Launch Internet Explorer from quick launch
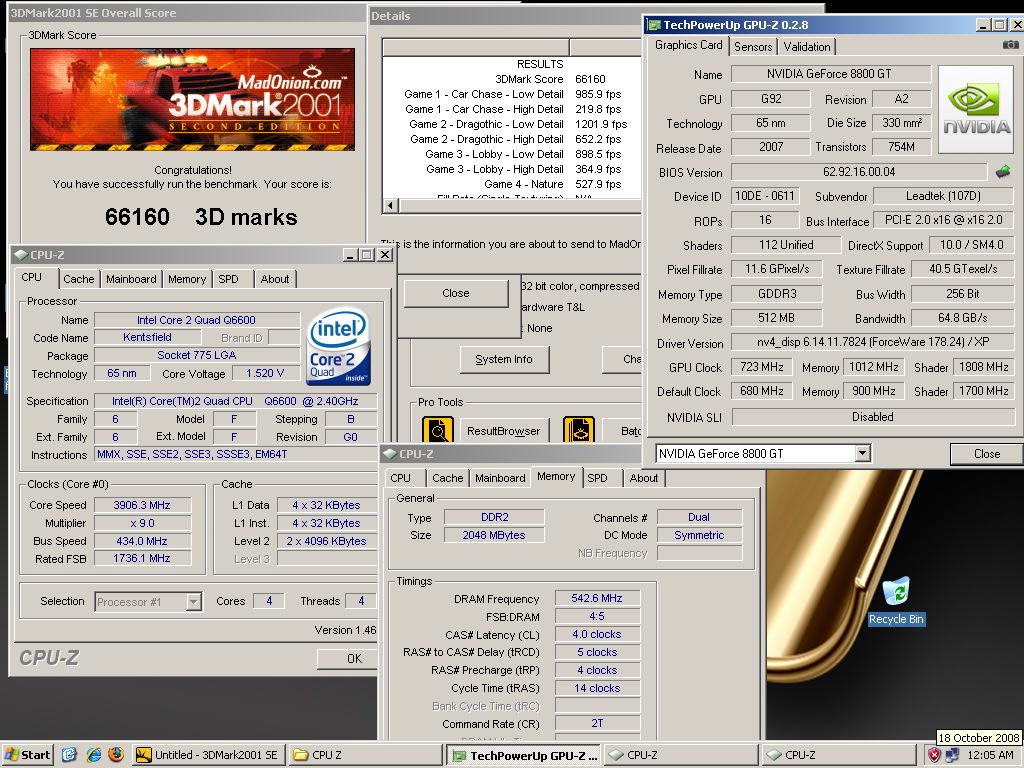This screenshot has width=1024, height=768. pos(93,754)
